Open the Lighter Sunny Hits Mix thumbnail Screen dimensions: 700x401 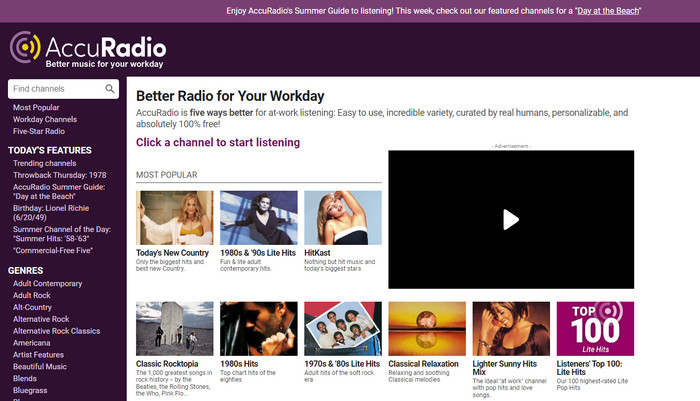click(x=510, y=328)
